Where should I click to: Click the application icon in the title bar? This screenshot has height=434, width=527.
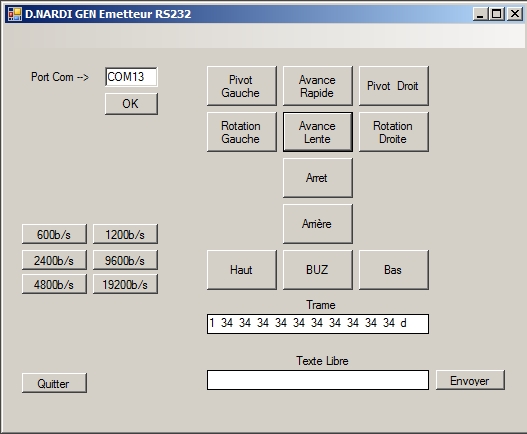click(x=15, y=14)
